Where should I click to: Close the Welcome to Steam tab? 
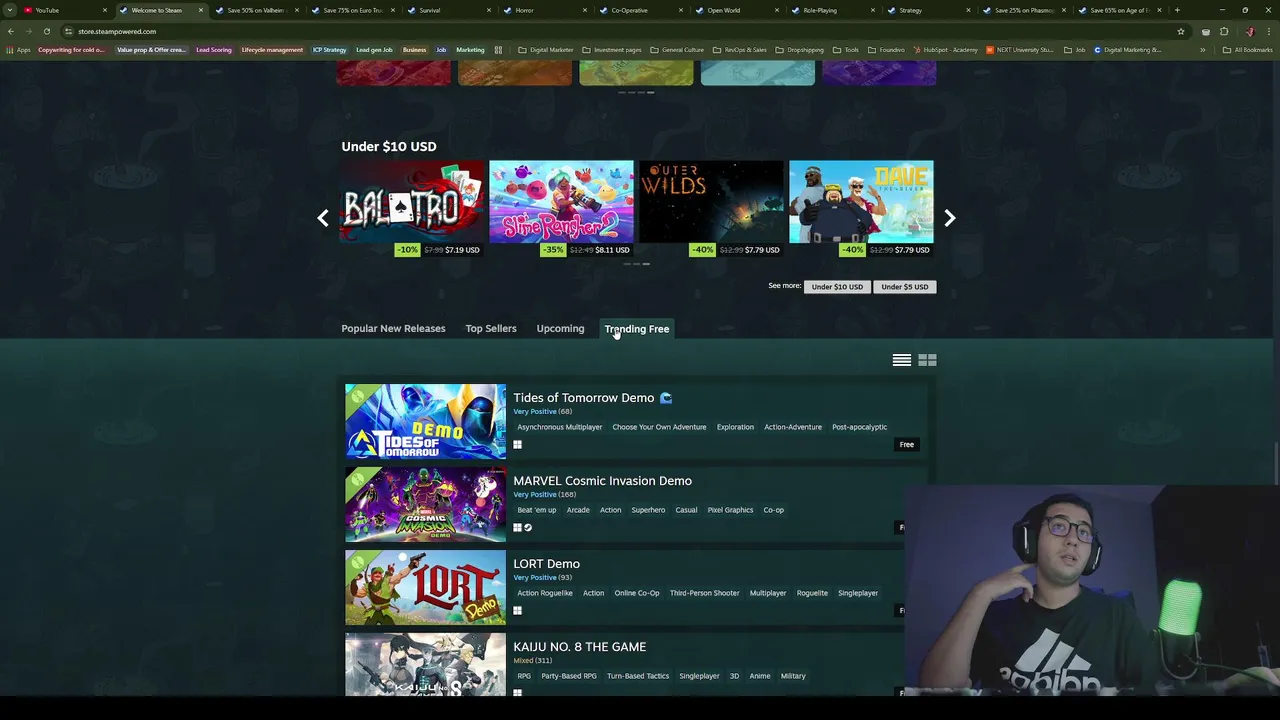click(x=201, y=10)
